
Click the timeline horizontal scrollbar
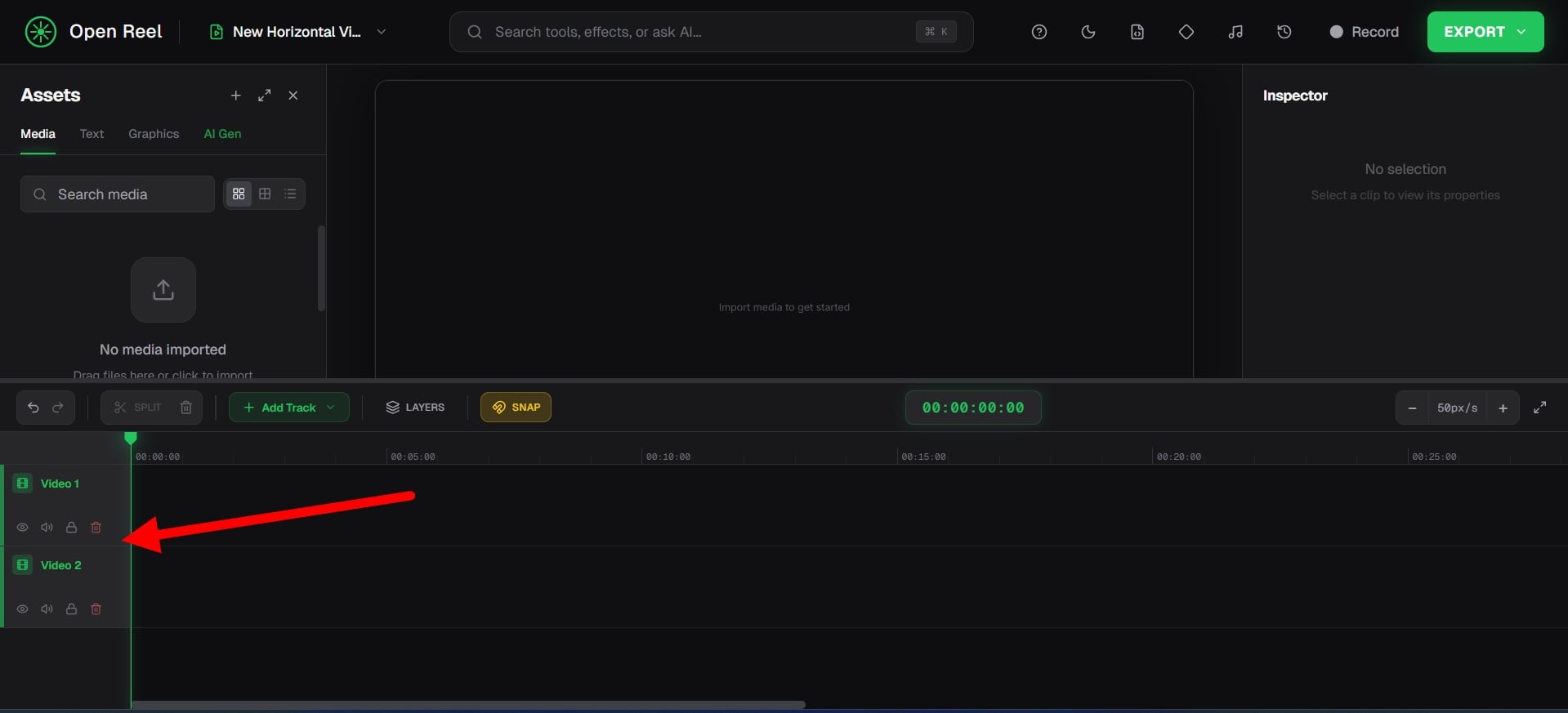click(x=468, y=704)
